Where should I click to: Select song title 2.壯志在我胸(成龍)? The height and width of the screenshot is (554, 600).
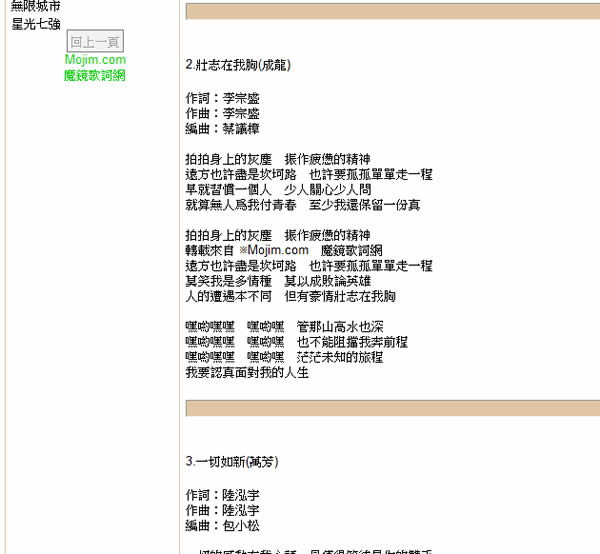click(238, 65)
